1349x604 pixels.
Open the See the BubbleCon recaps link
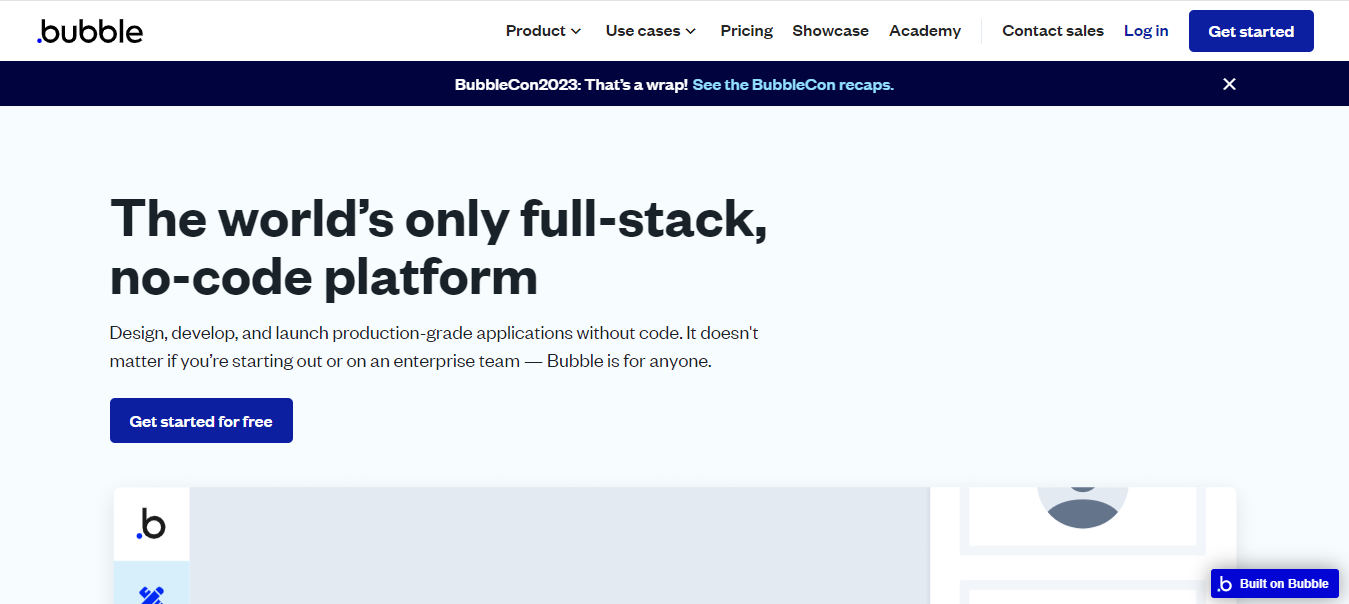[793, 85]
